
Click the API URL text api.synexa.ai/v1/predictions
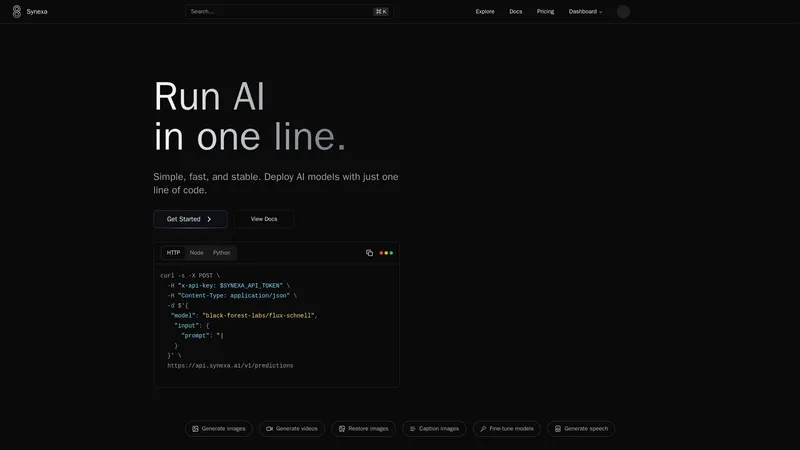click(230, 366)
